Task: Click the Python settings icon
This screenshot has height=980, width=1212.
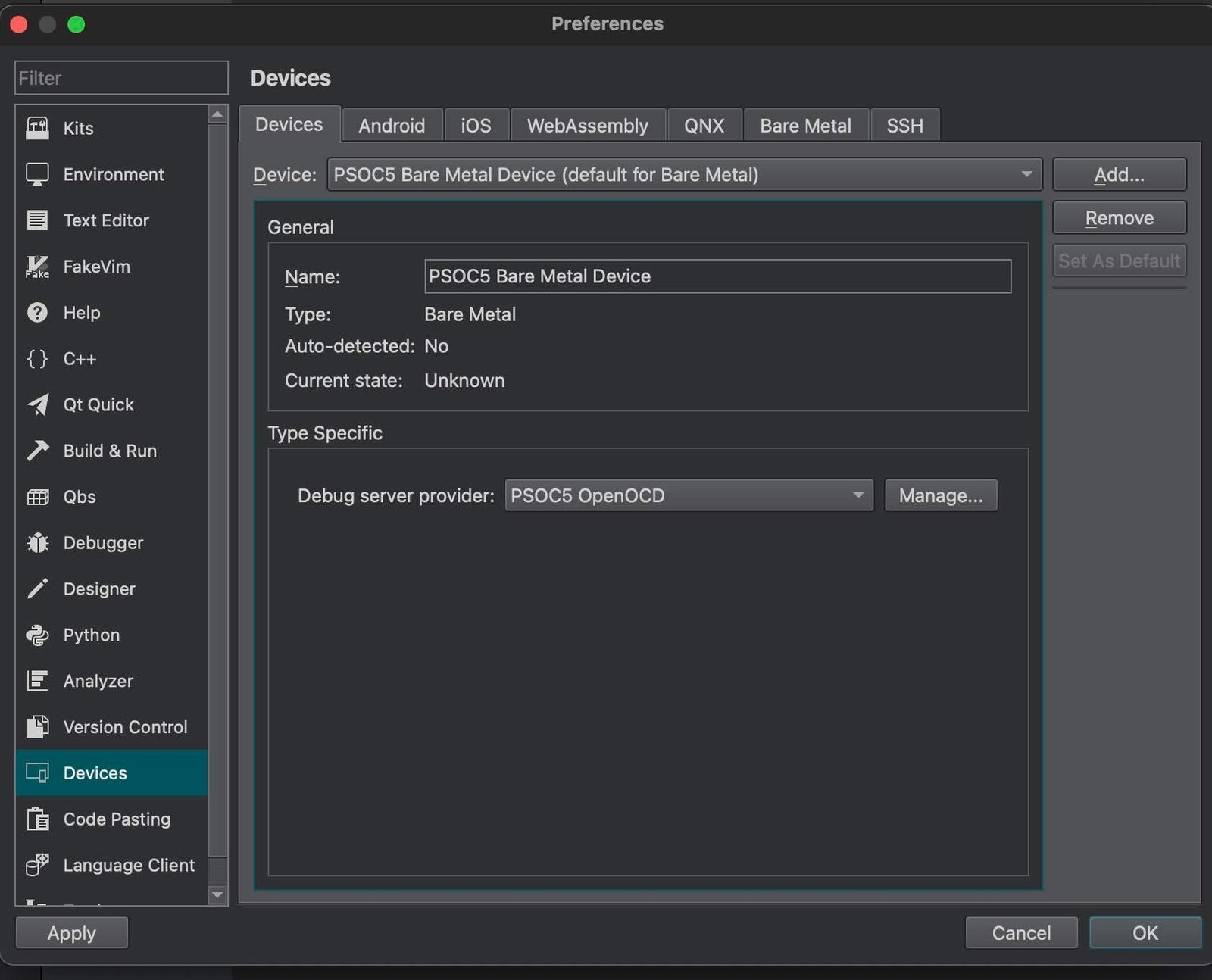Action: [36, 635]
